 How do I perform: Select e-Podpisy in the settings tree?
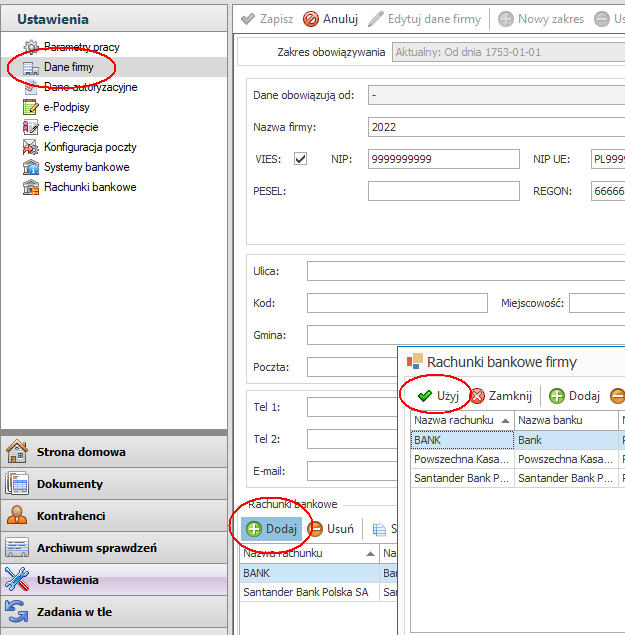point(69,107)
